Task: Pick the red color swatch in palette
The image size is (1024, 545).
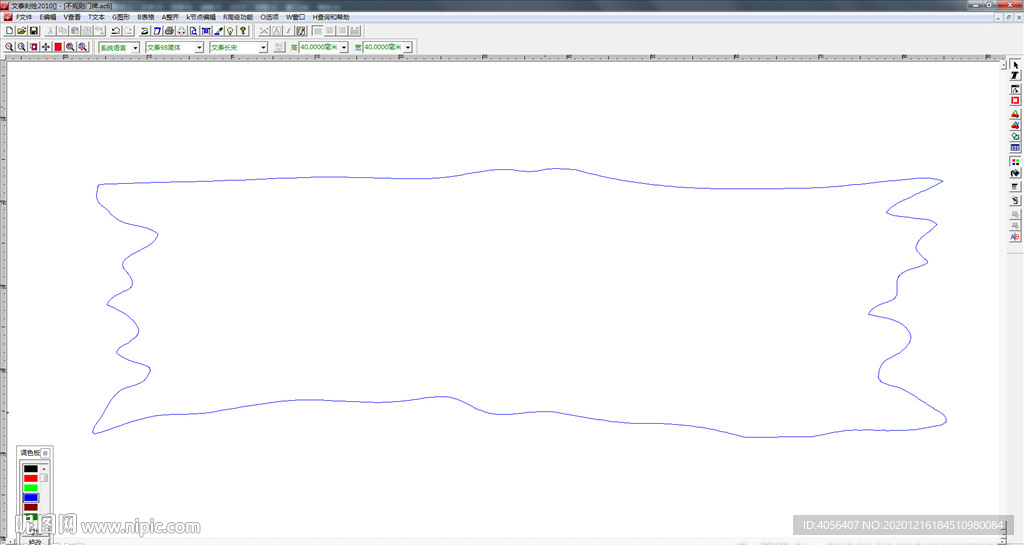Action: [x=30, y=479]
